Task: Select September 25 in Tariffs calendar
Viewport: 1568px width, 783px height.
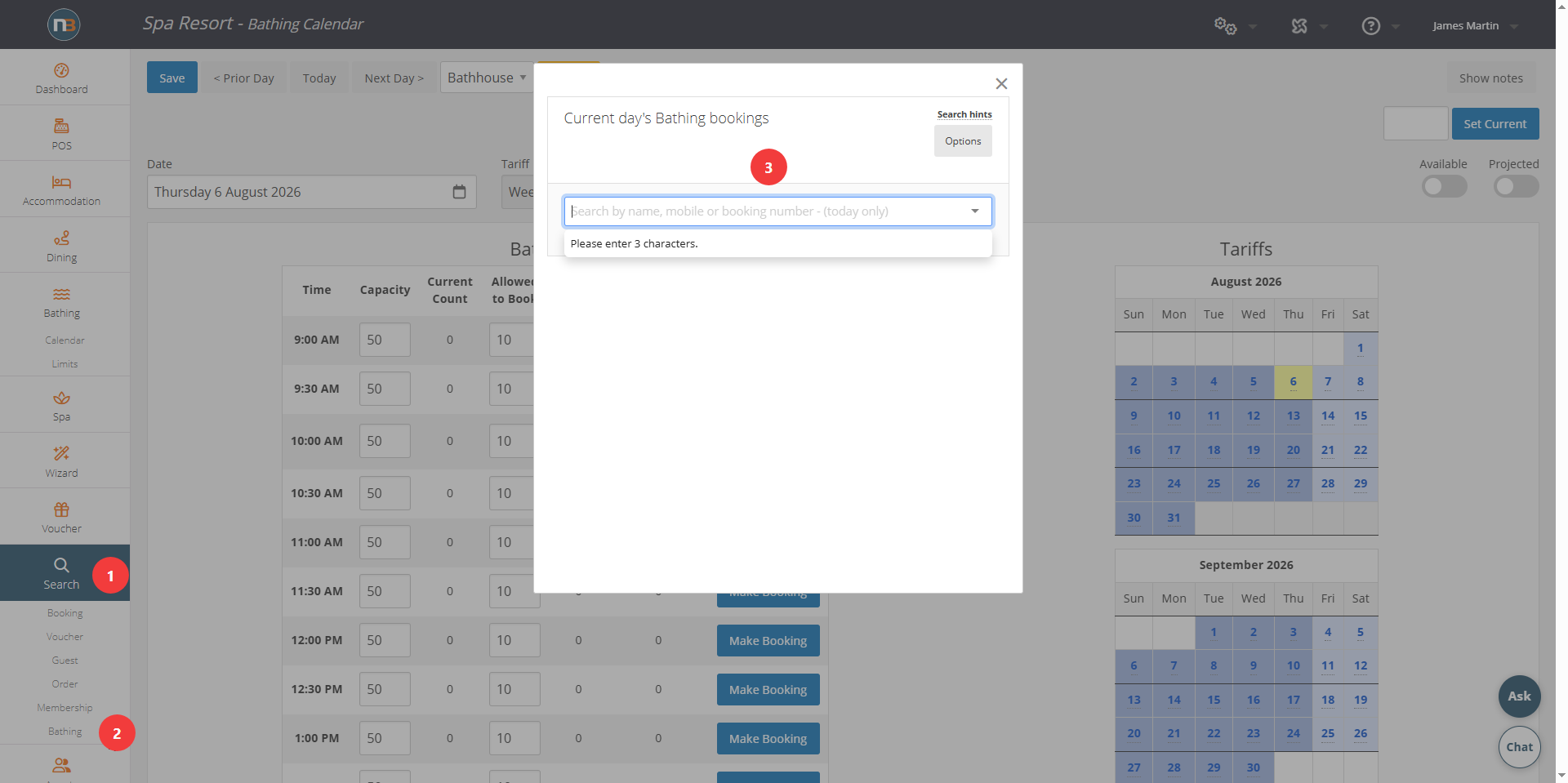Action: 1328,734
